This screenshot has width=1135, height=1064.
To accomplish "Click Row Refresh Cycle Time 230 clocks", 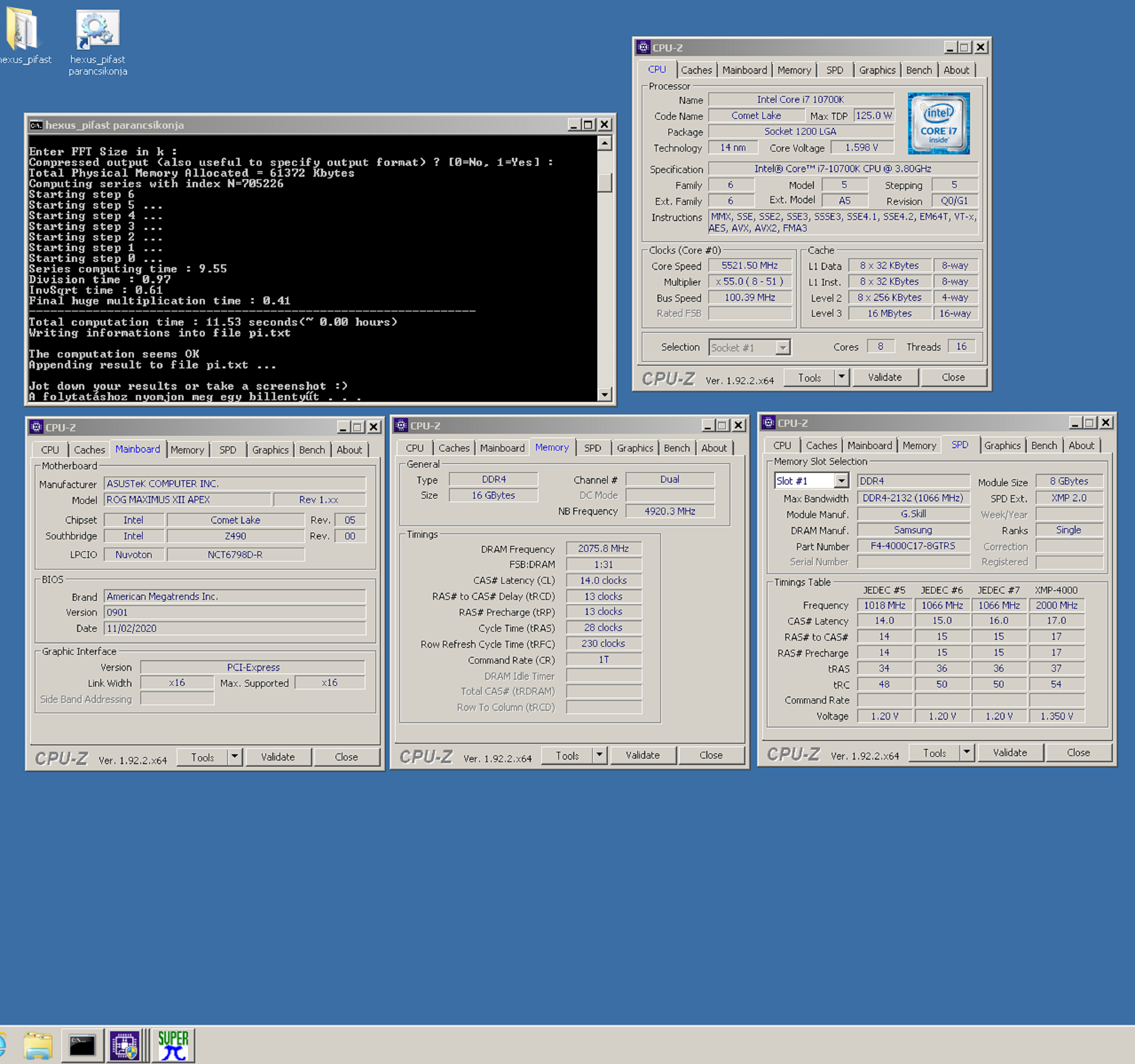I will click(x=603, y=644).
